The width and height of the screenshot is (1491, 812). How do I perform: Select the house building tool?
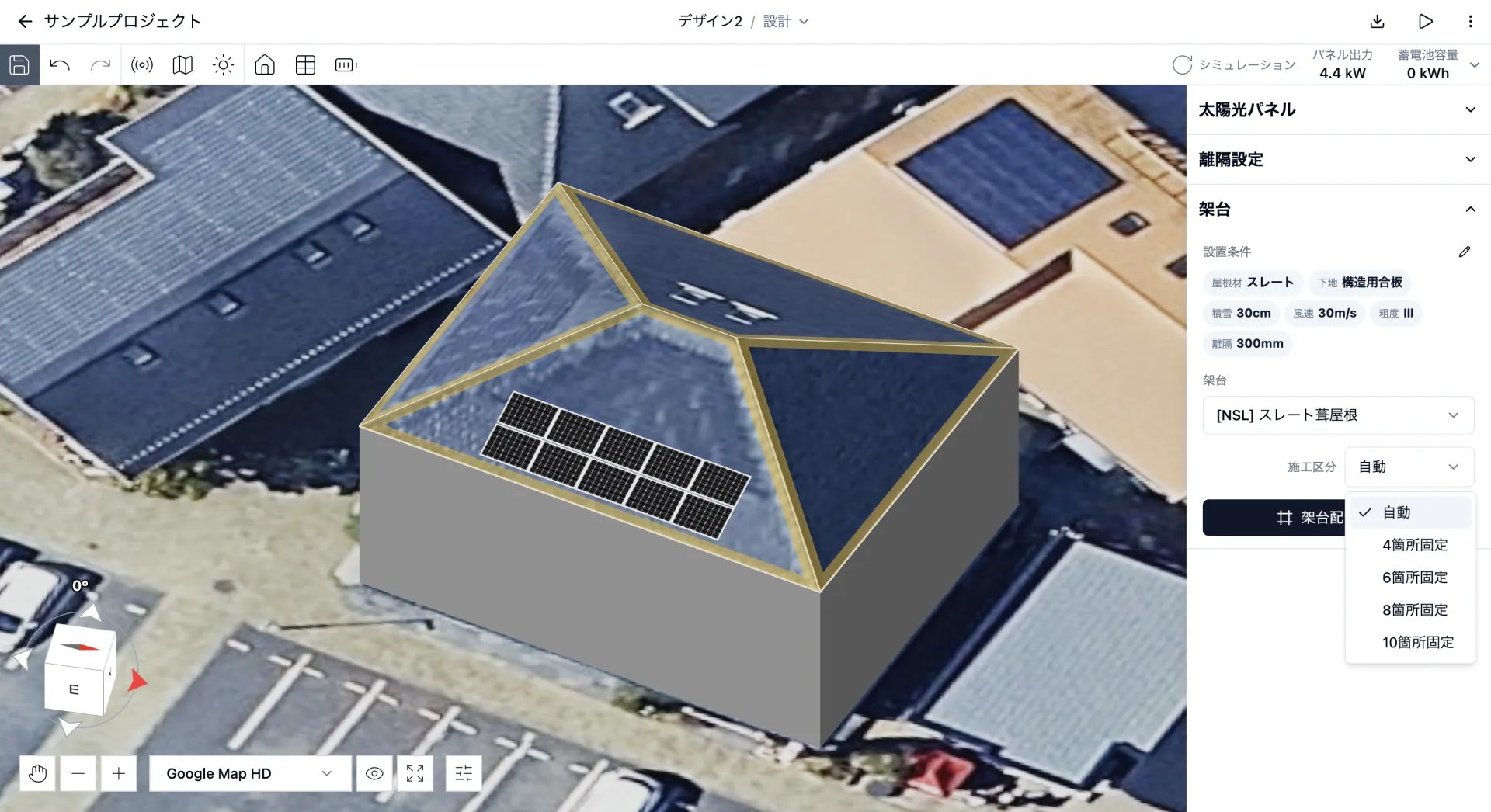tap(265, 64)
